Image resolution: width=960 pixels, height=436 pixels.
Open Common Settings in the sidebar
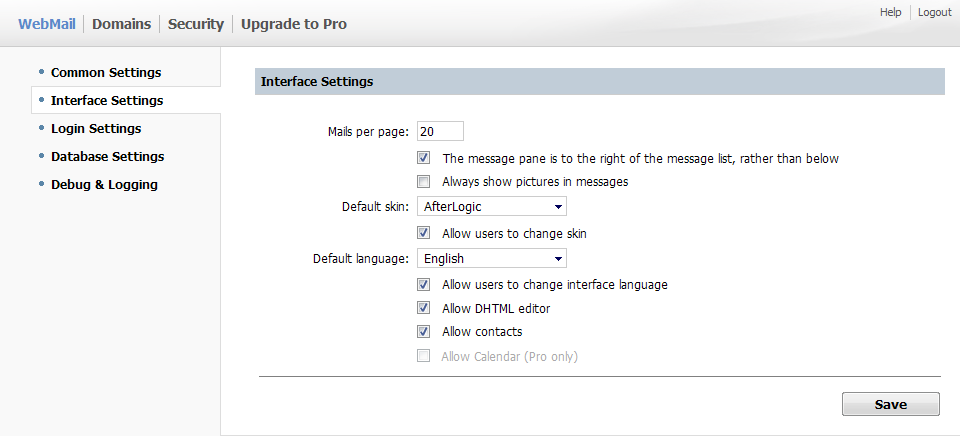(106, 72)
